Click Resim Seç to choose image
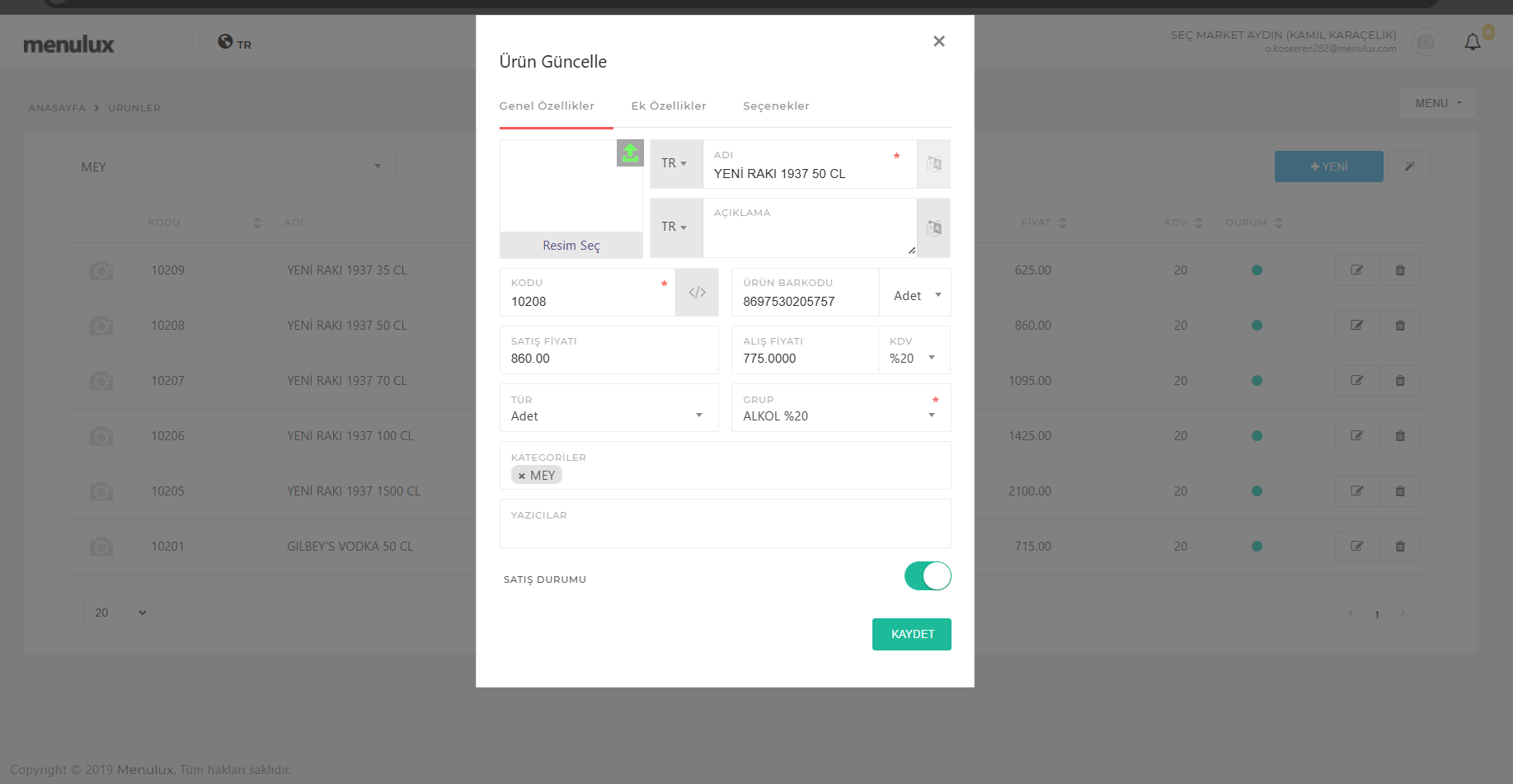 (x=571, y=246)
